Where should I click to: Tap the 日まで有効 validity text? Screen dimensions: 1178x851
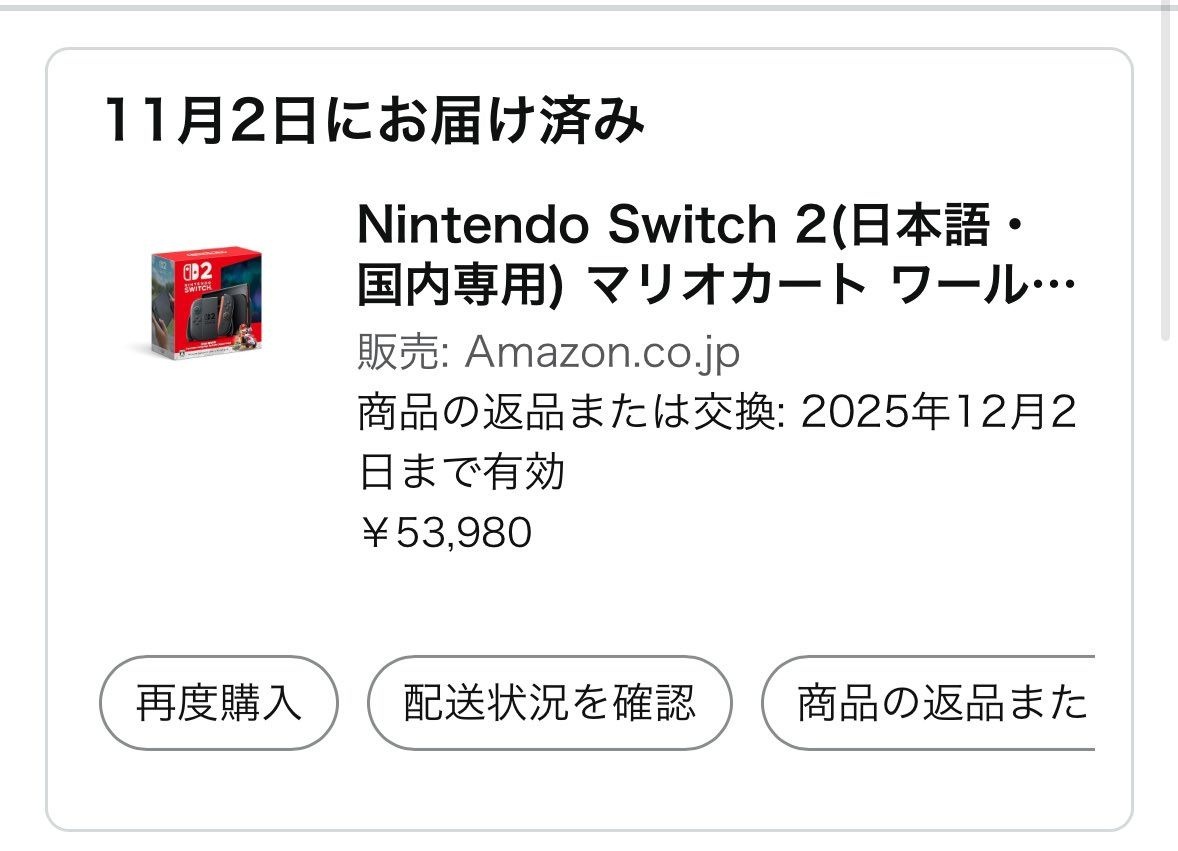tap(462, 472)
